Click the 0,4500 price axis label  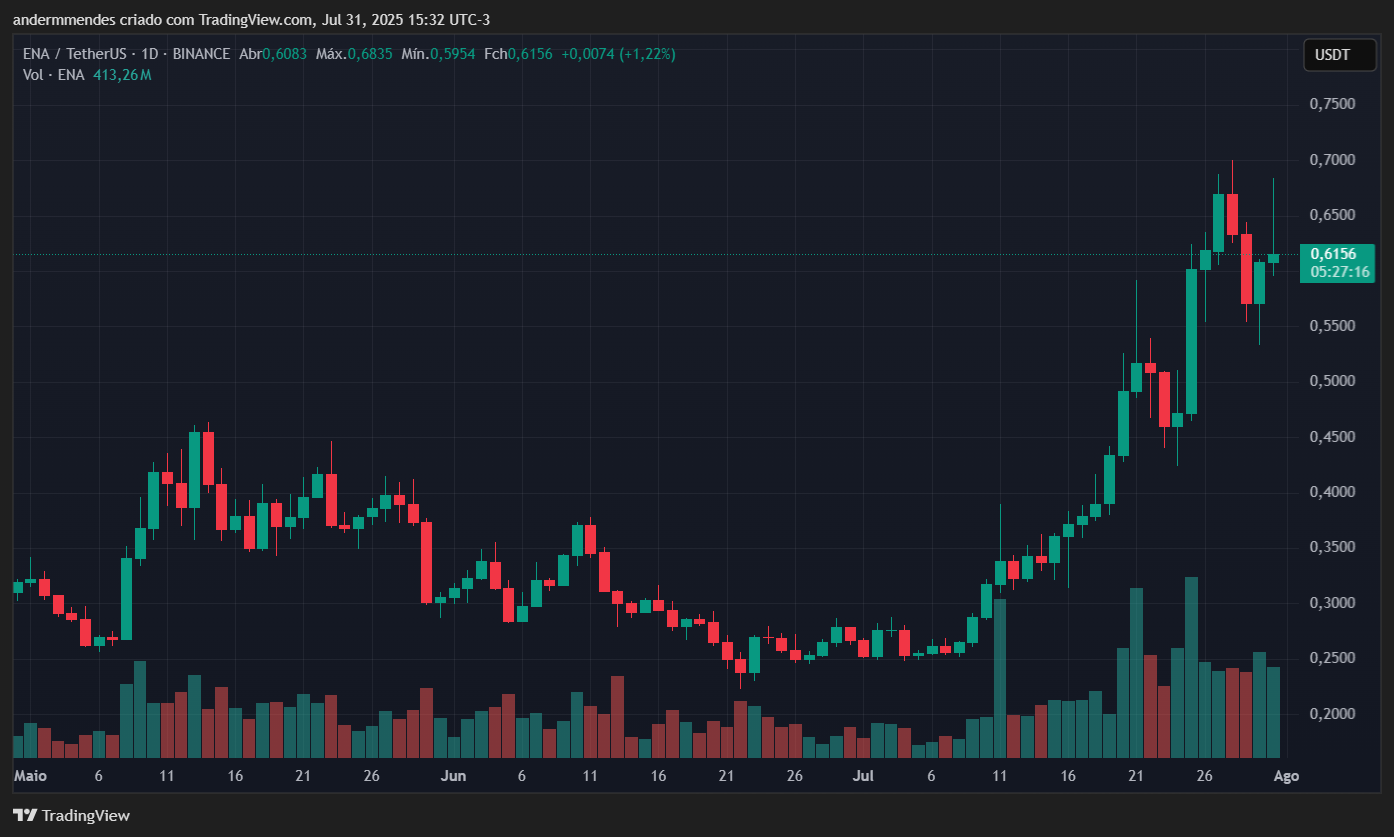pos(1333,437)
